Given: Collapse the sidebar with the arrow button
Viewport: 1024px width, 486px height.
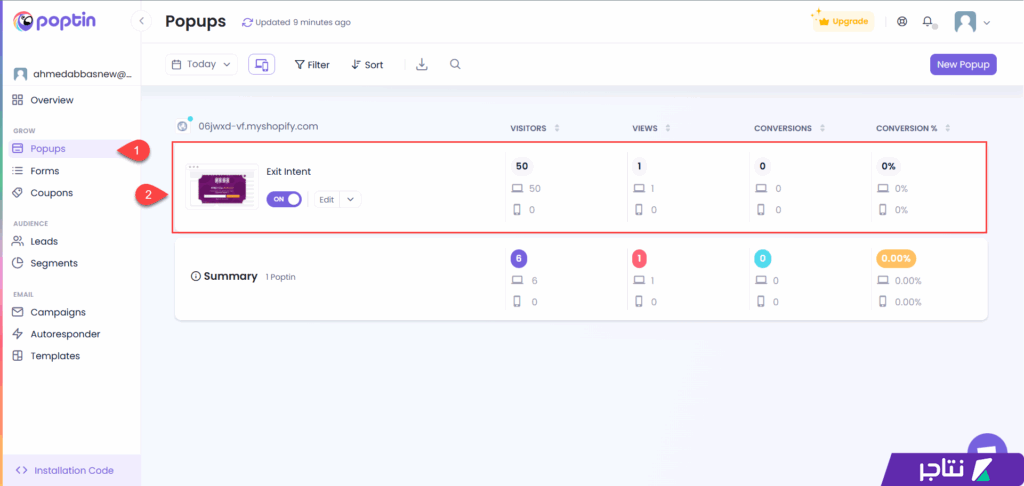Looking at the screenshot, I should pos(141,22).
